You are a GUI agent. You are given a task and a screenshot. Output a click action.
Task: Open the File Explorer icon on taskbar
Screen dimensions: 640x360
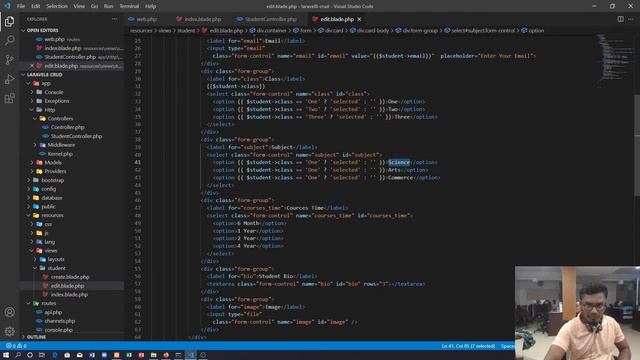point(153,355)
